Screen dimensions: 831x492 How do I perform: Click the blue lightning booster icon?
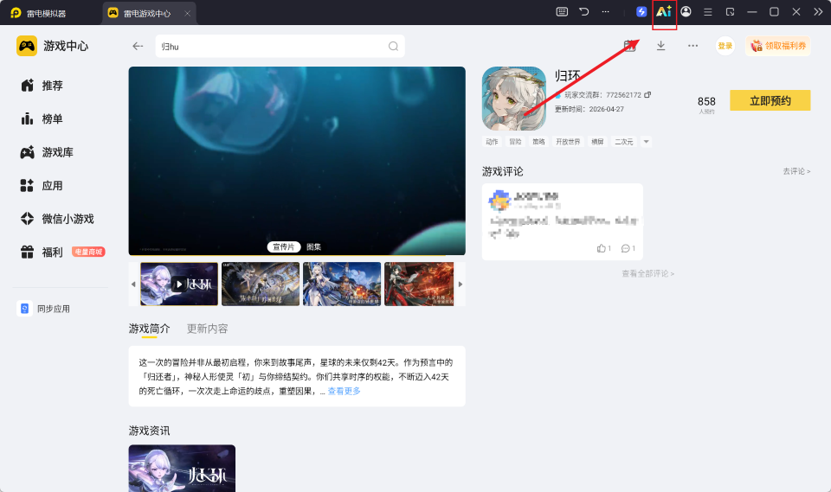641,12
